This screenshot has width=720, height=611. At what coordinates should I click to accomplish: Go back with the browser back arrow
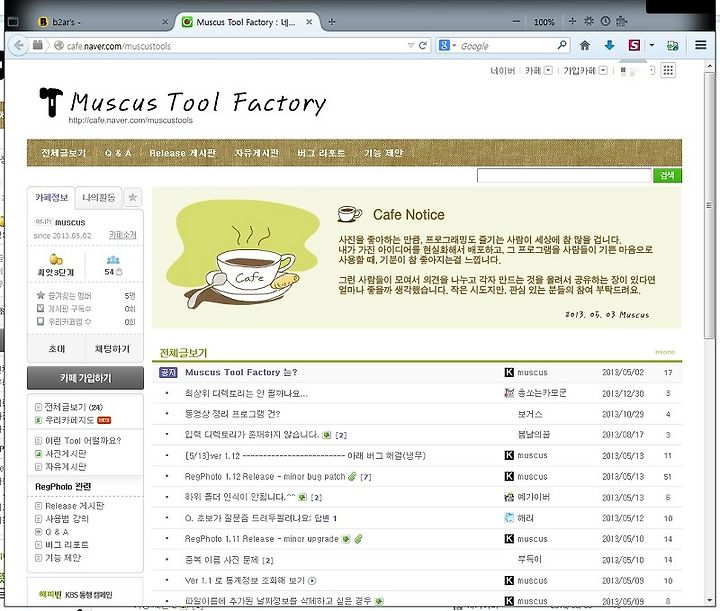pyautogui.click(x=18, y=45)
